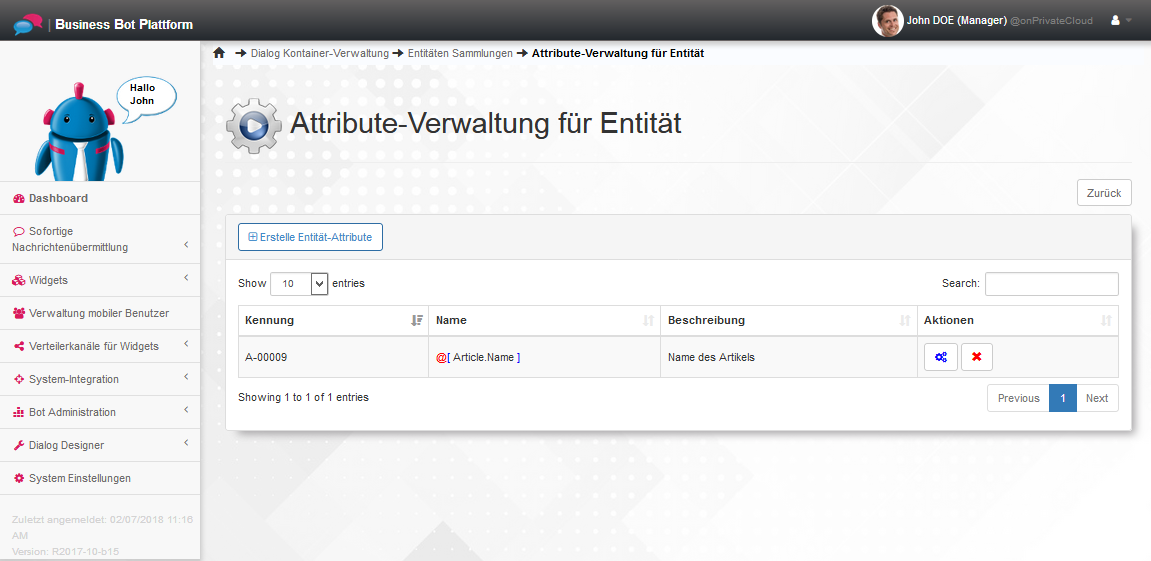
Task: Sort table by Beschreibung column
Action: (788, 320)
